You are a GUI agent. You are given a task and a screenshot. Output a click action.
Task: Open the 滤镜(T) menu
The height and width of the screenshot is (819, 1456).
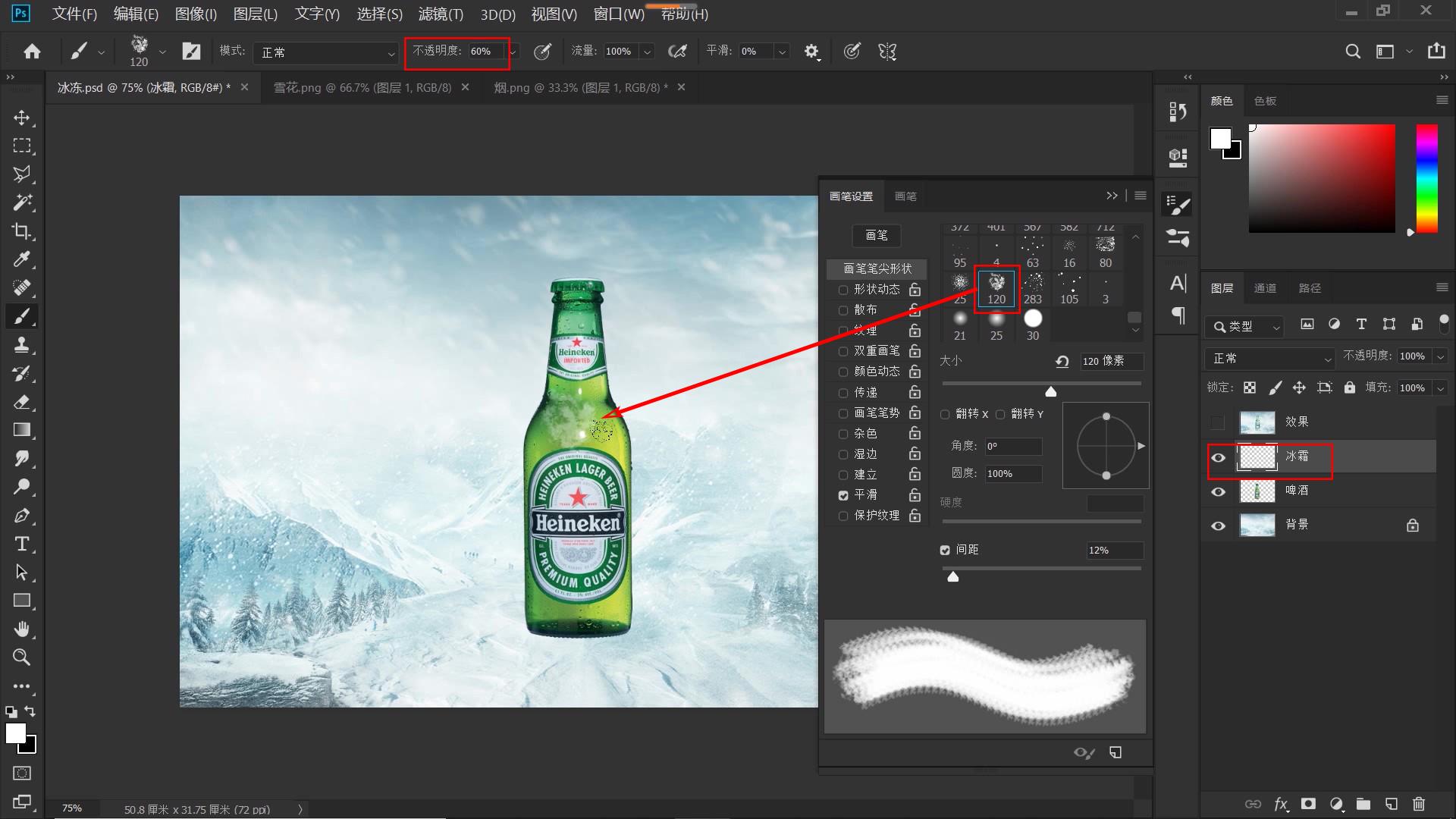point(441,14)
